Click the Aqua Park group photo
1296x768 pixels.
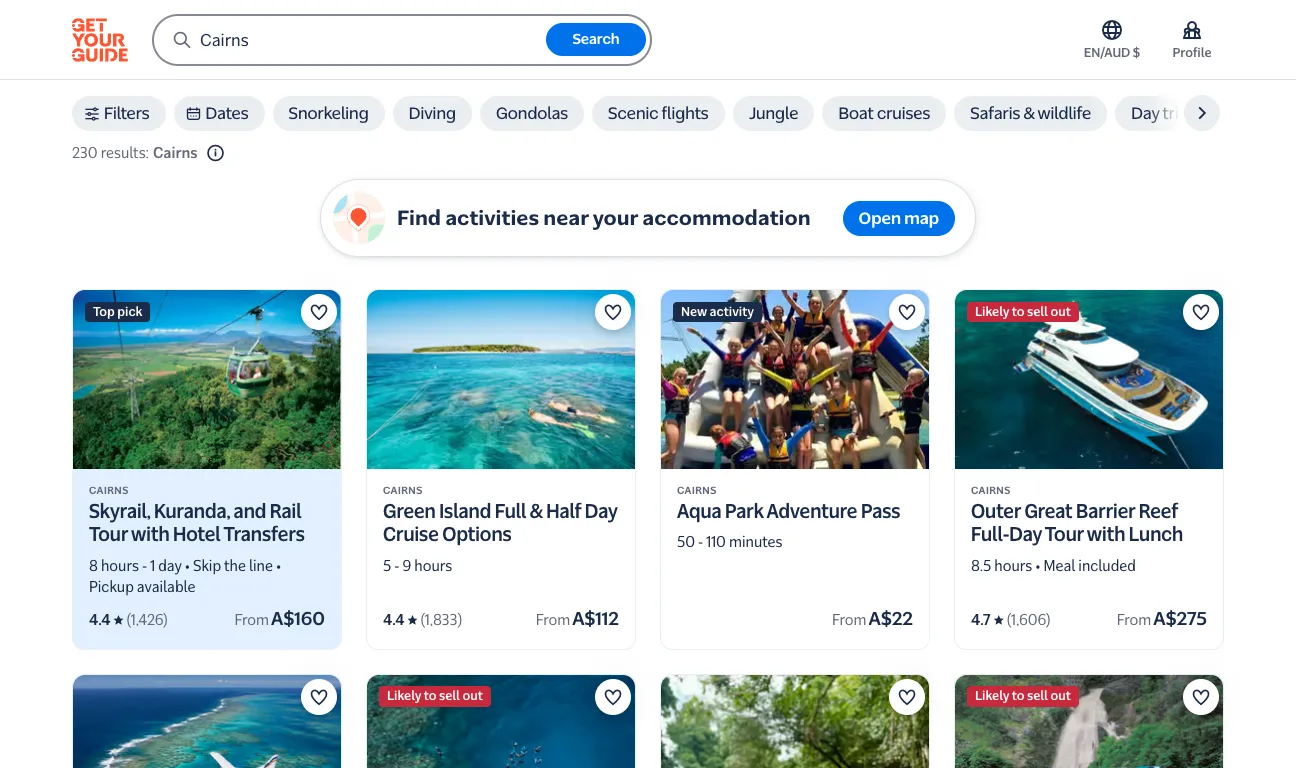795,380
